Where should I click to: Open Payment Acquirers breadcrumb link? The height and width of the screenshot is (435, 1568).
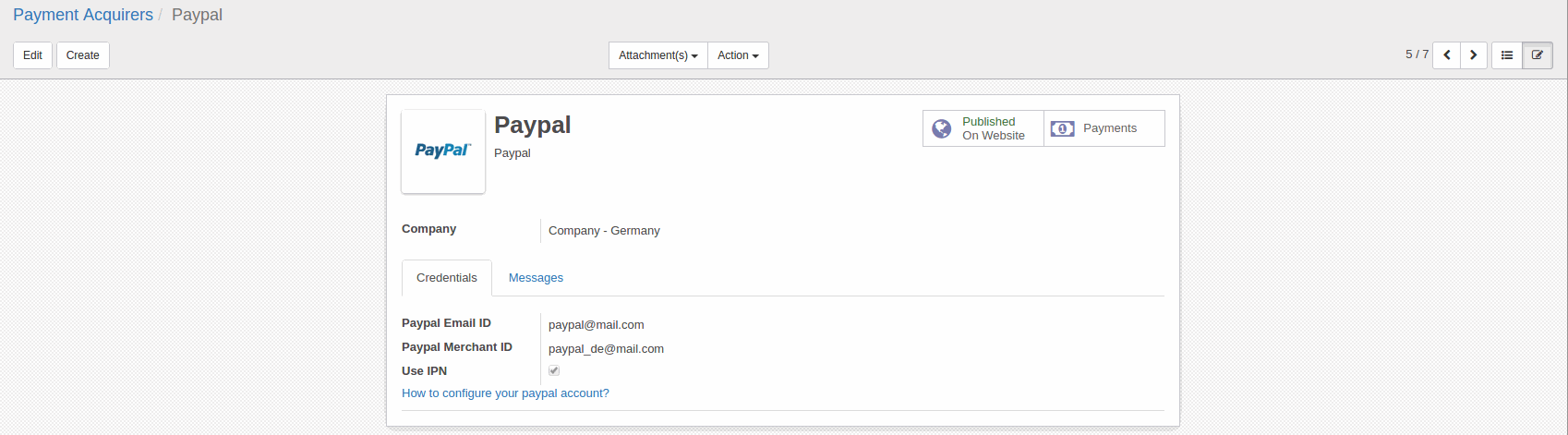pyautogui.click(x=83, y=15)
